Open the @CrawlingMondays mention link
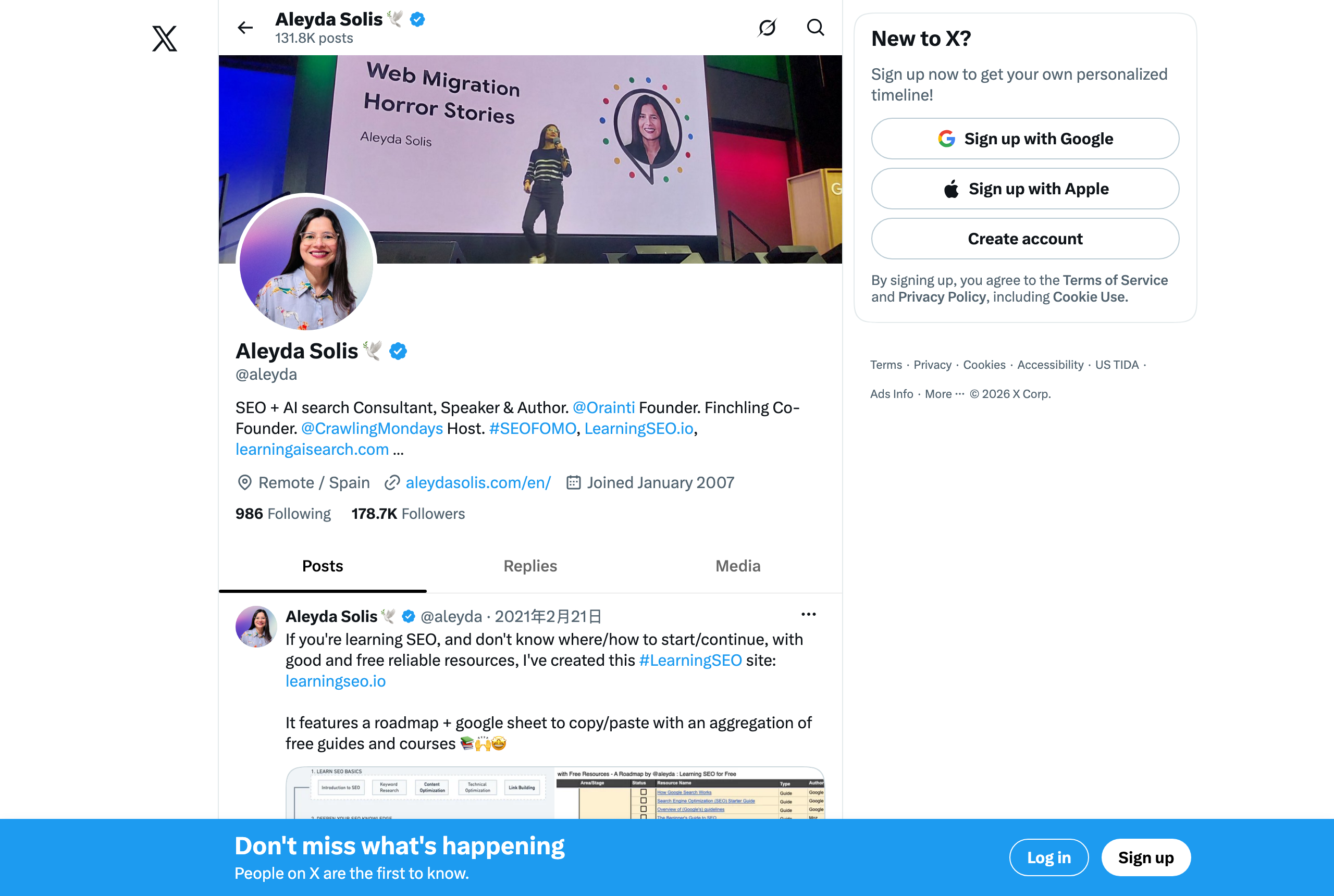Screen dimensions: 1334x896 (372, 429)
